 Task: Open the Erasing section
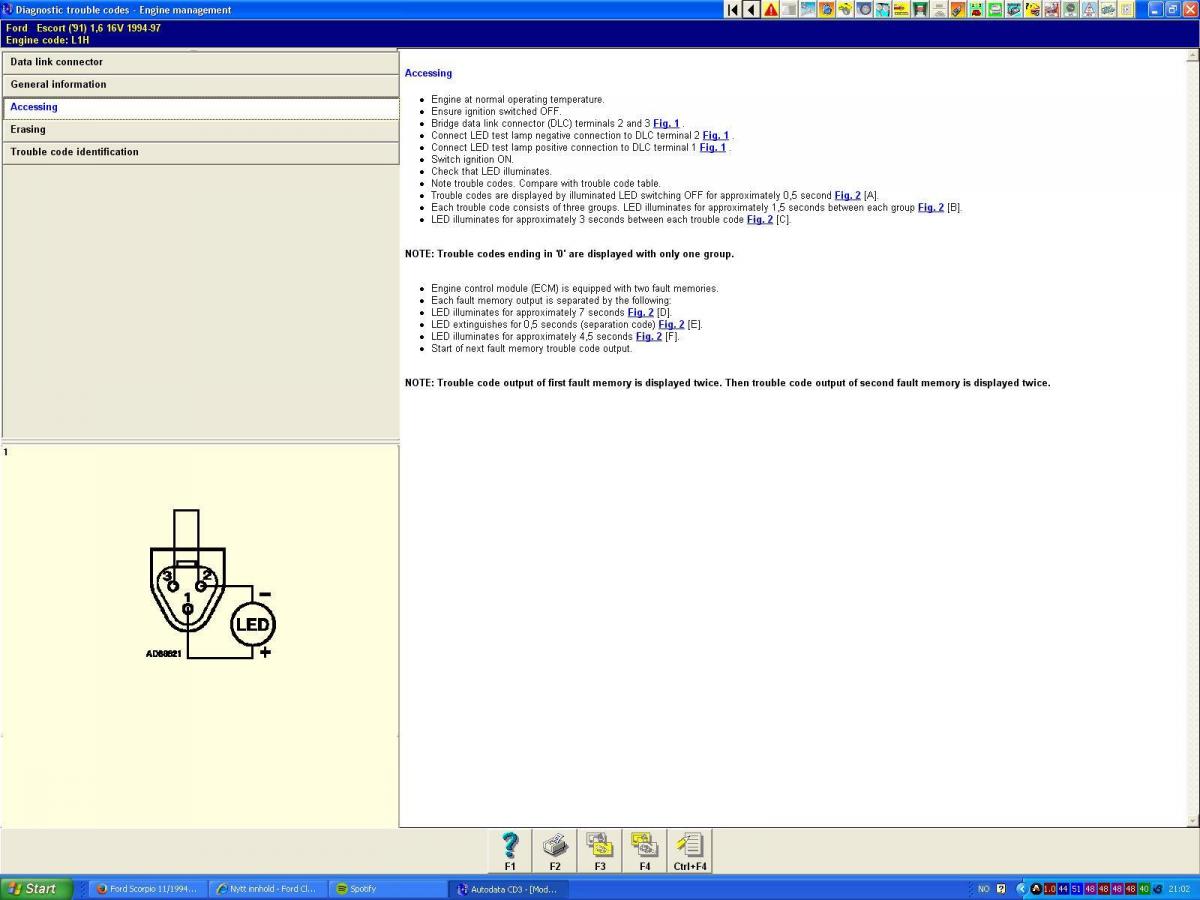[200, 130]
